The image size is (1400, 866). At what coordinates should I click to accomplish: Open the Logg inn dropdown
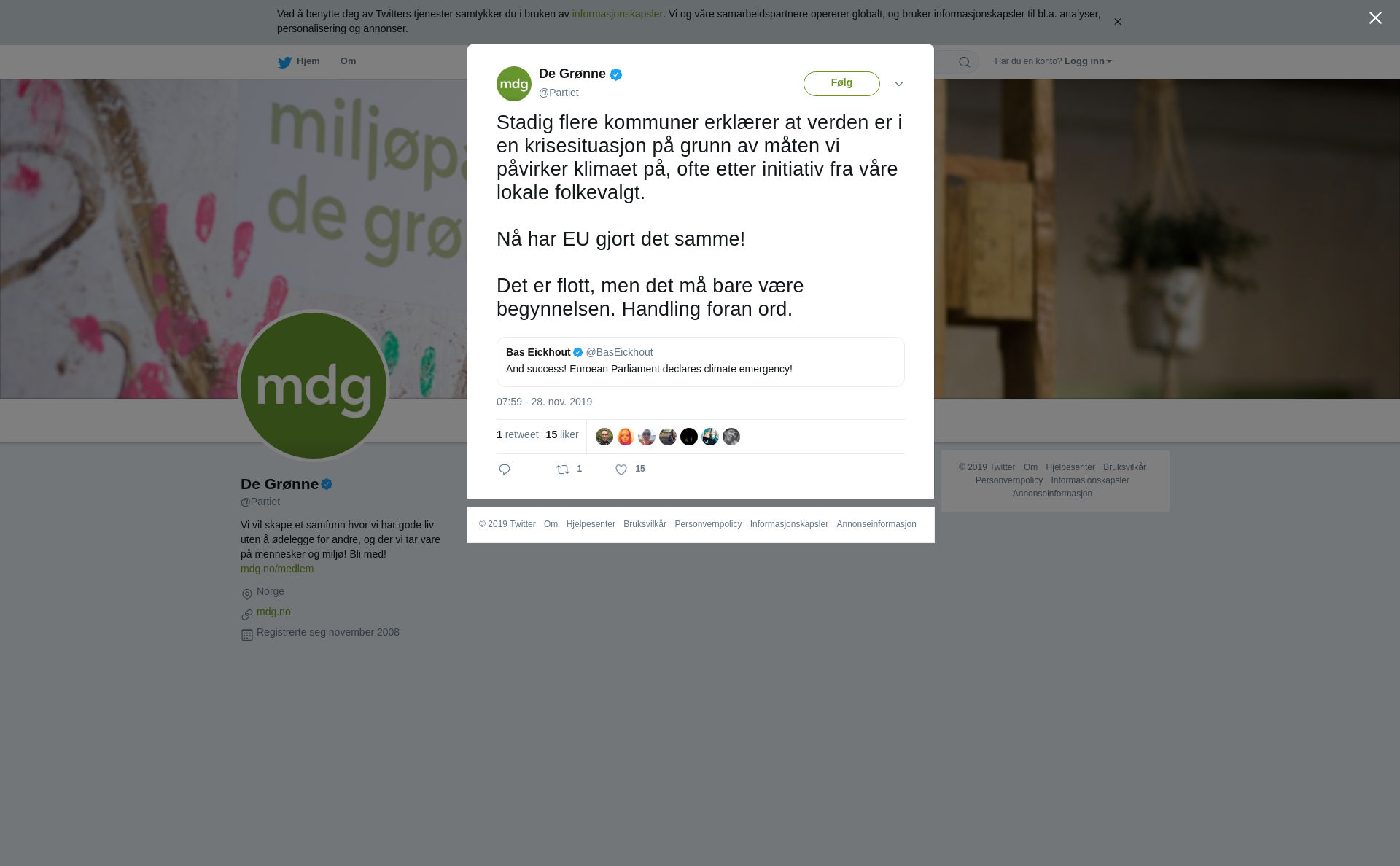(1088, 61)
